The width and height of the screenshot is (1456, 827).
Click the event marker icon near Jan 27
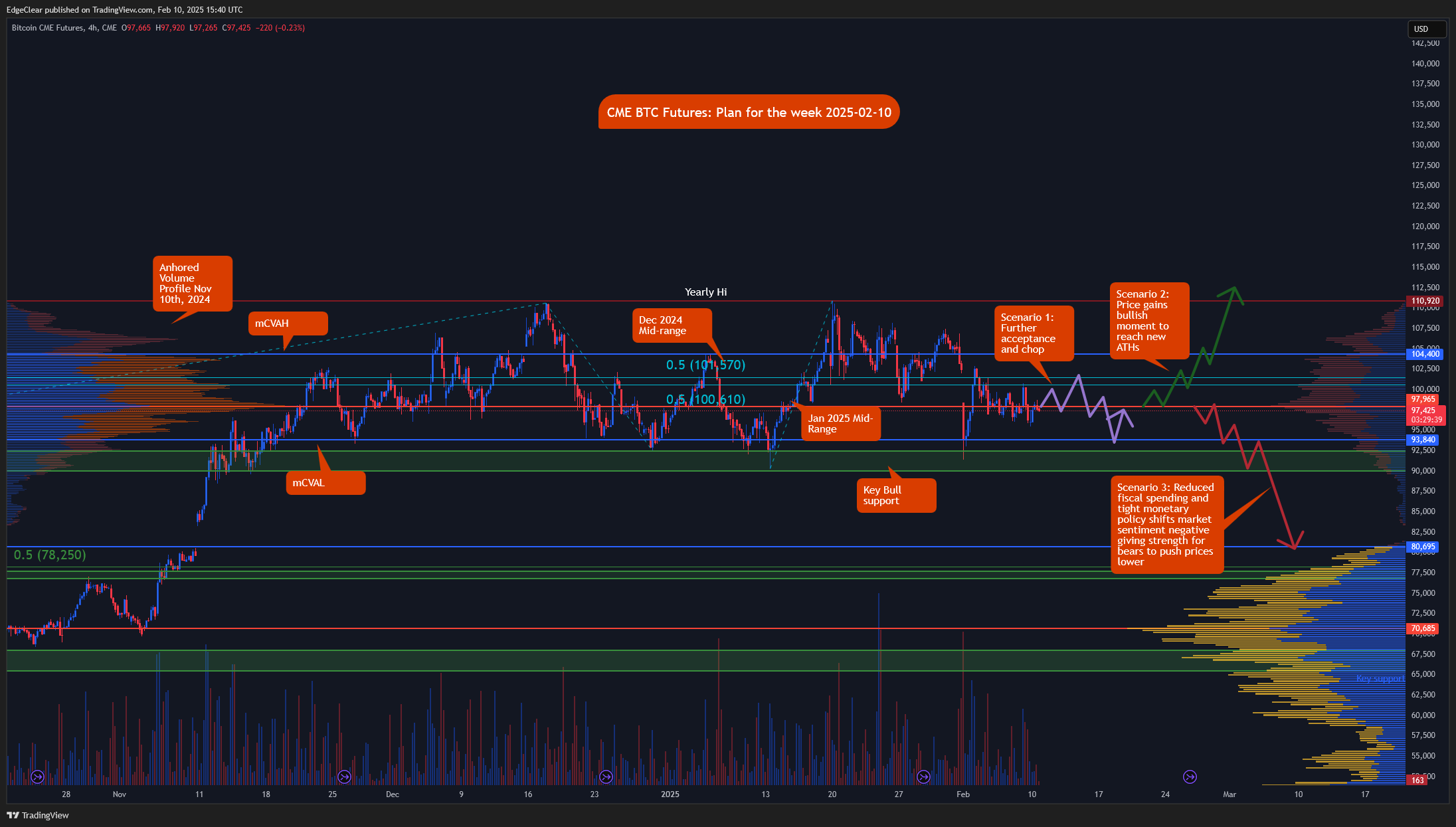click(x=923, y=776)
